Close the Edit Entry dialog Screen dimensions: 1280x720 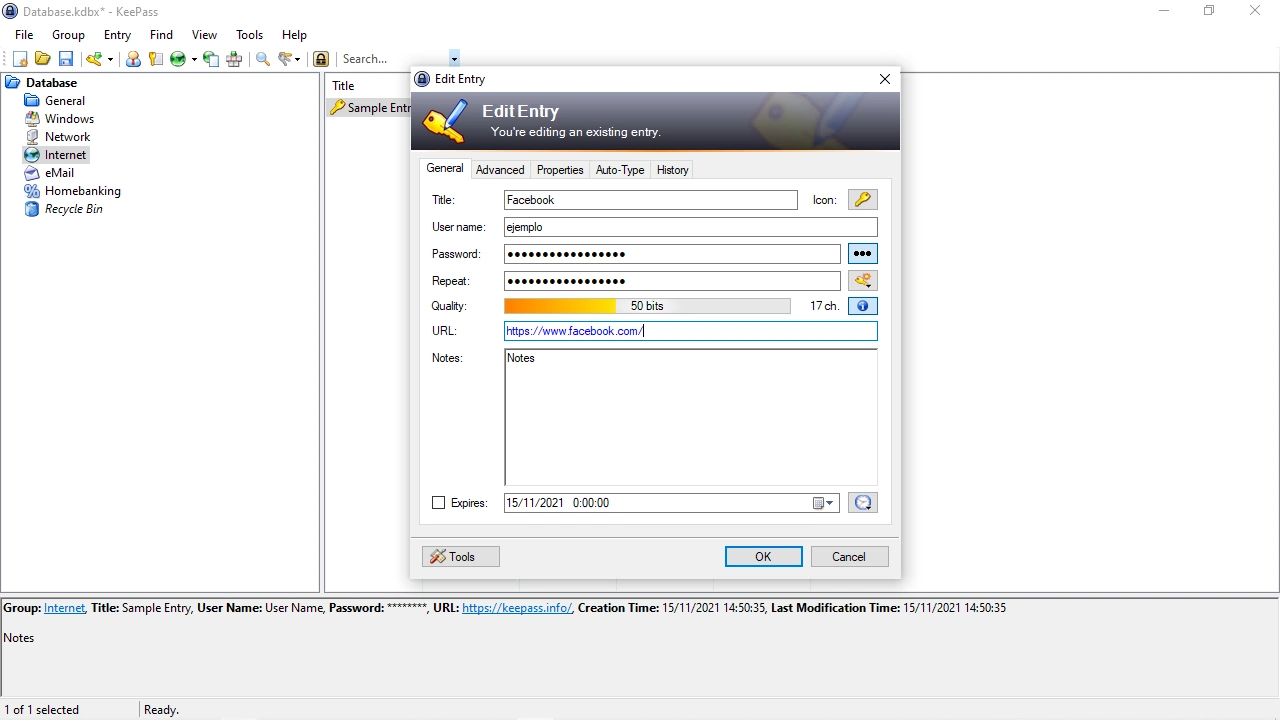pyautogui.click(x=884, y=79)
